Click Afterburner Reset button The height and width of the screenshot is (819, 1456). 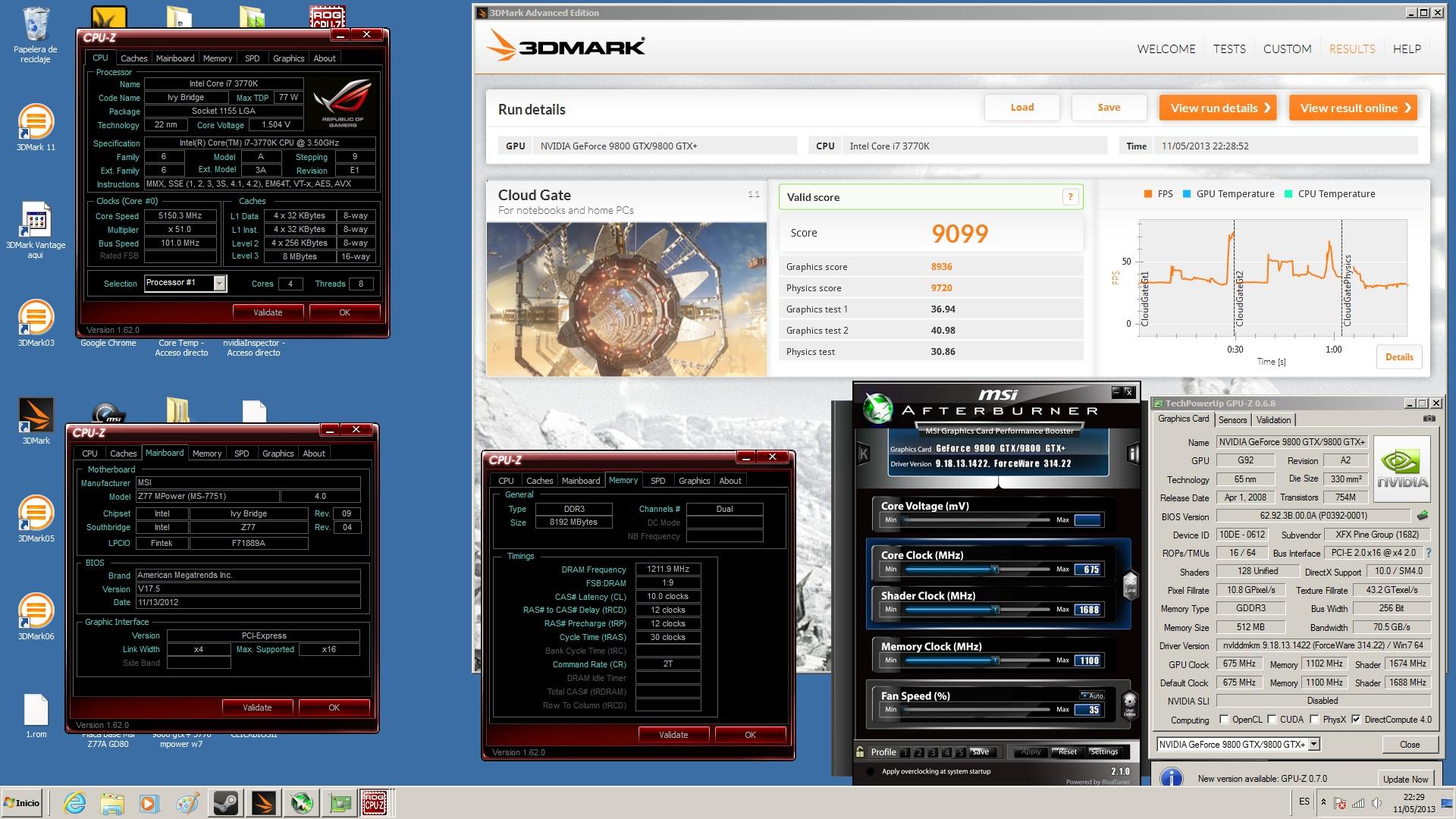[1067, 752]
